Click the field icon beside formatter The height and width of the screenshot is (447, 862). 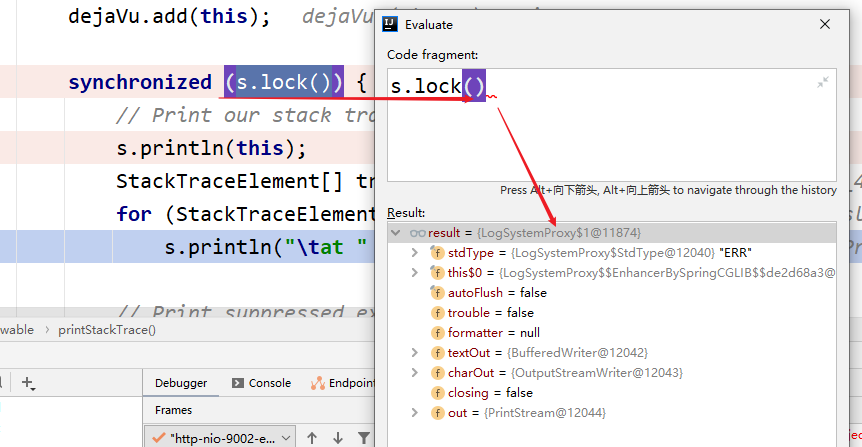tap(437, 333)
